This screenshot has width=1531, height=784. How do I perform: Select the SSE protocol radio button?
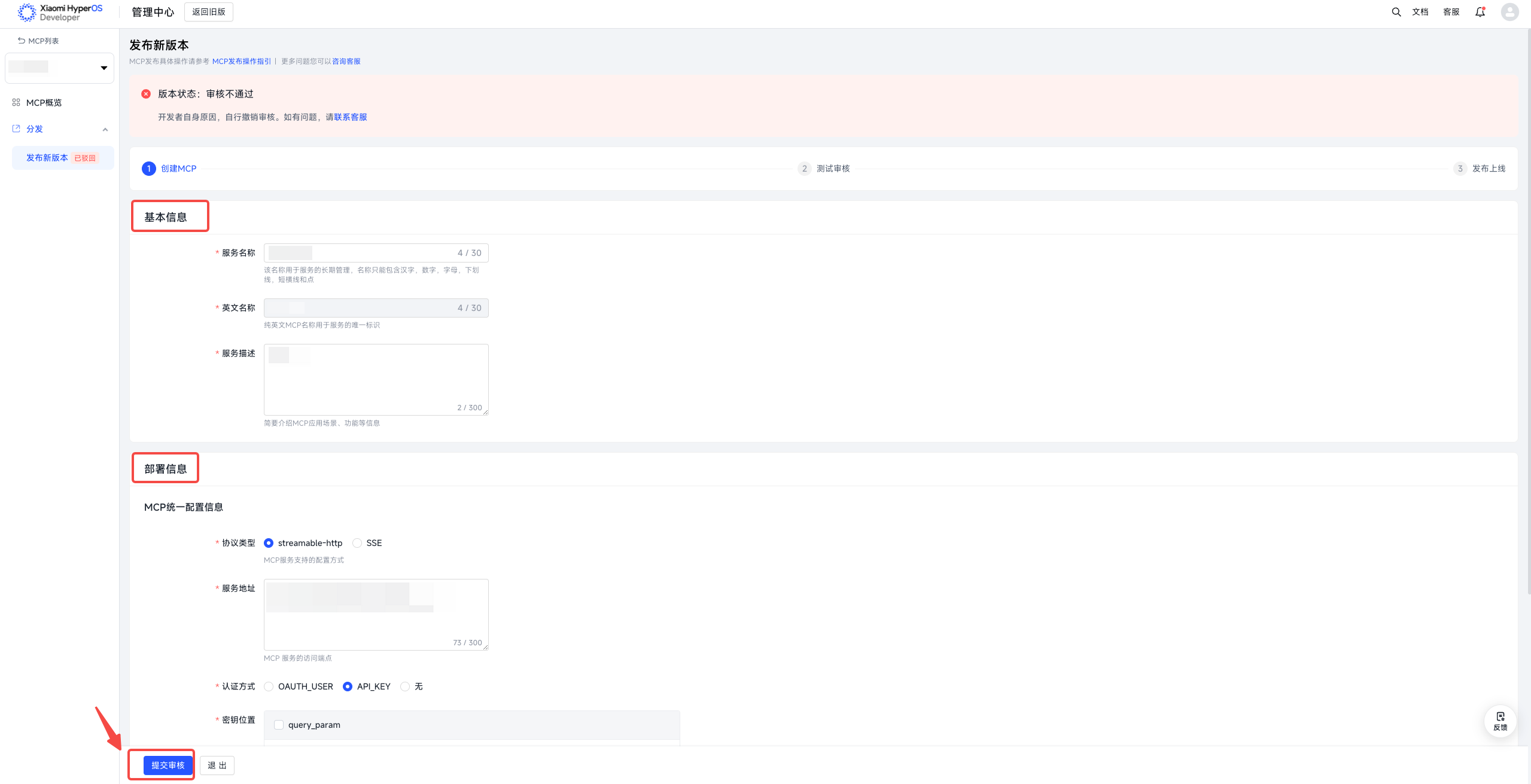point(357,543)
